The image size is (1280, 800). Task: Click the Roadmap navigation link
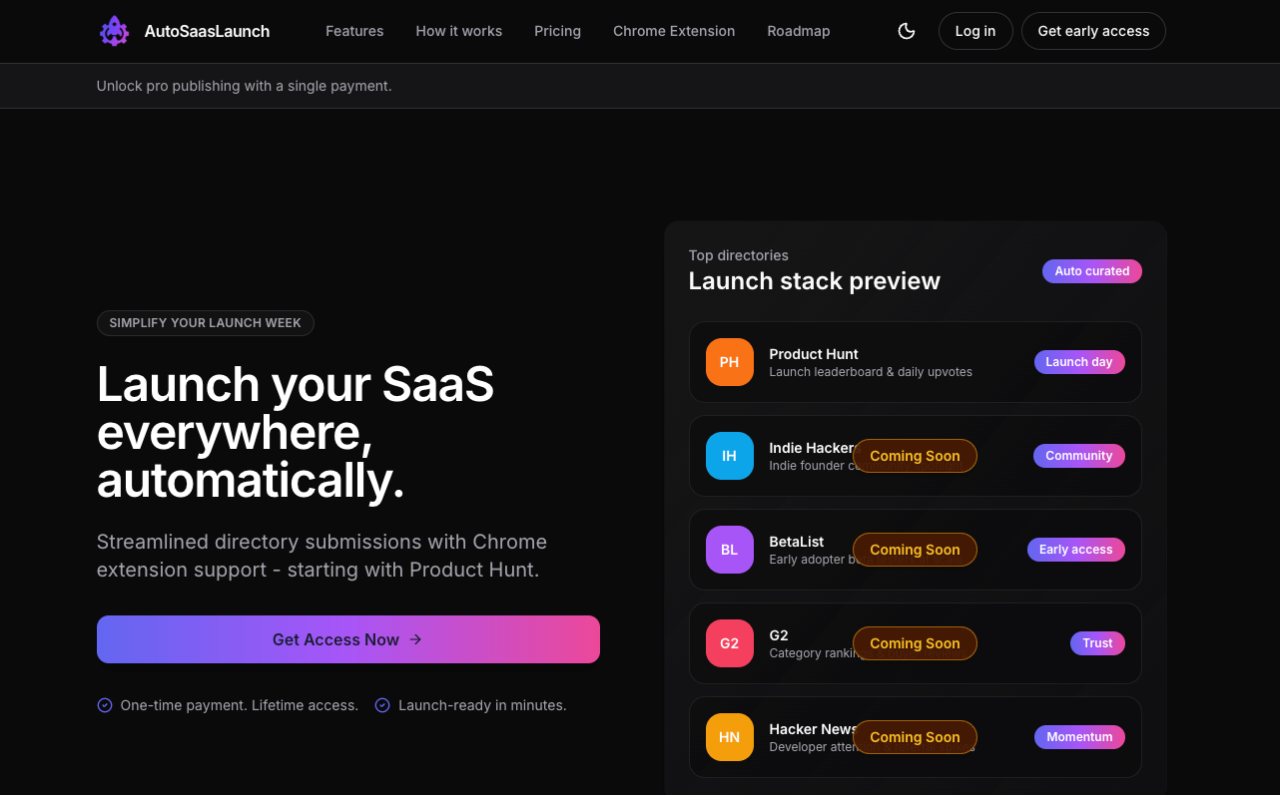(798, 31)
